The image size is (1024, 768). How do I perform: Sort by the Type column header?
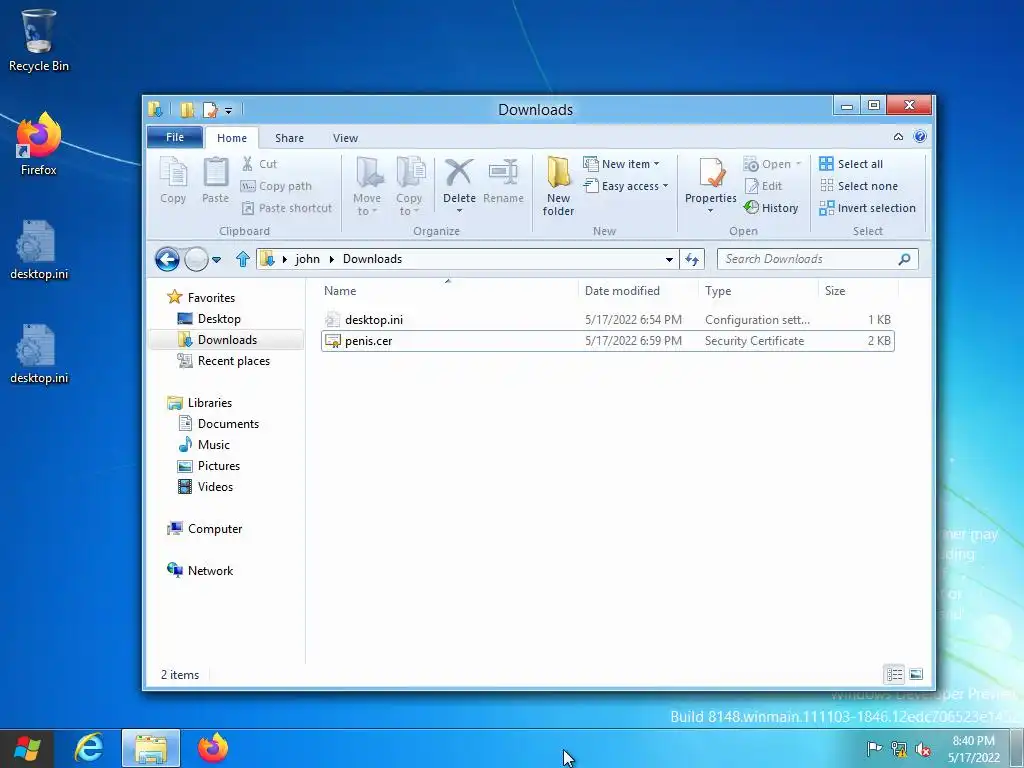pos(758,291)
